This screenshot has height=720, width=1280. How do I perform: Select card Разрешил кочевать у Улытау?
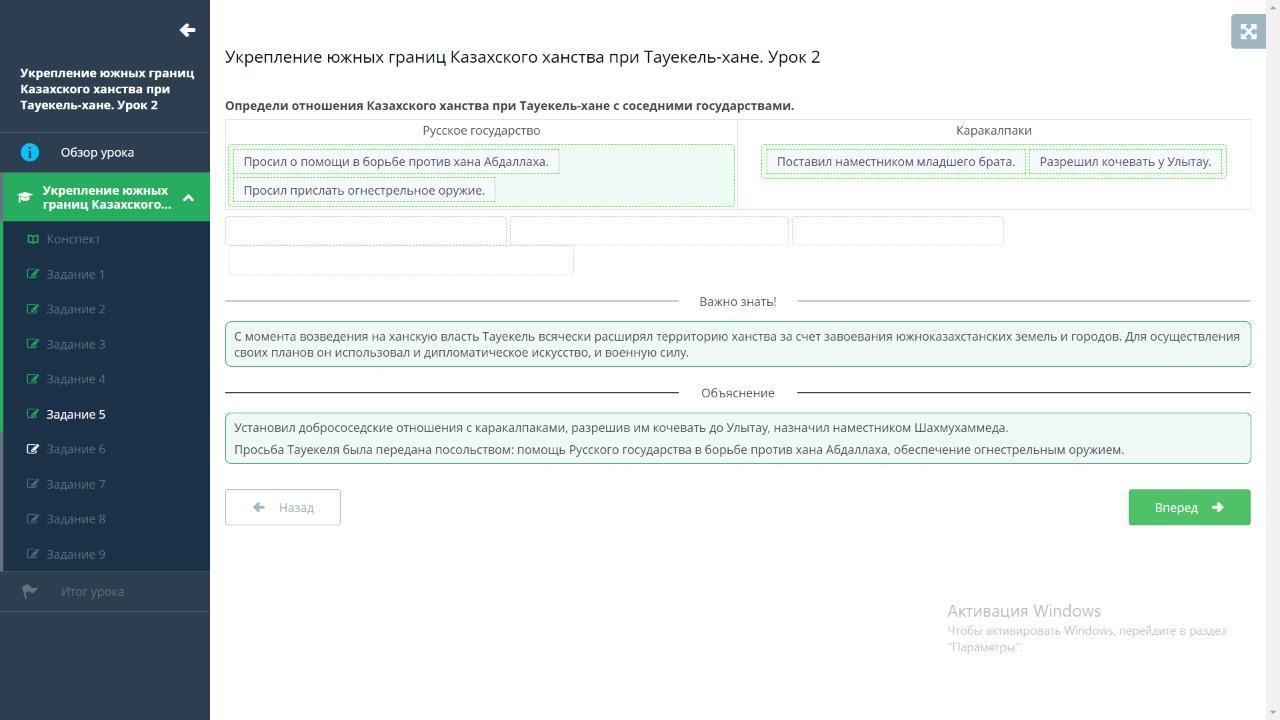1125,161
